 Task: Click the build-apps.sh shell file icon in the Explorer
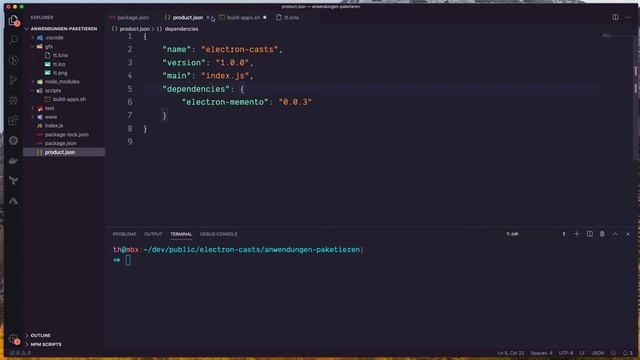click(48, 99)
